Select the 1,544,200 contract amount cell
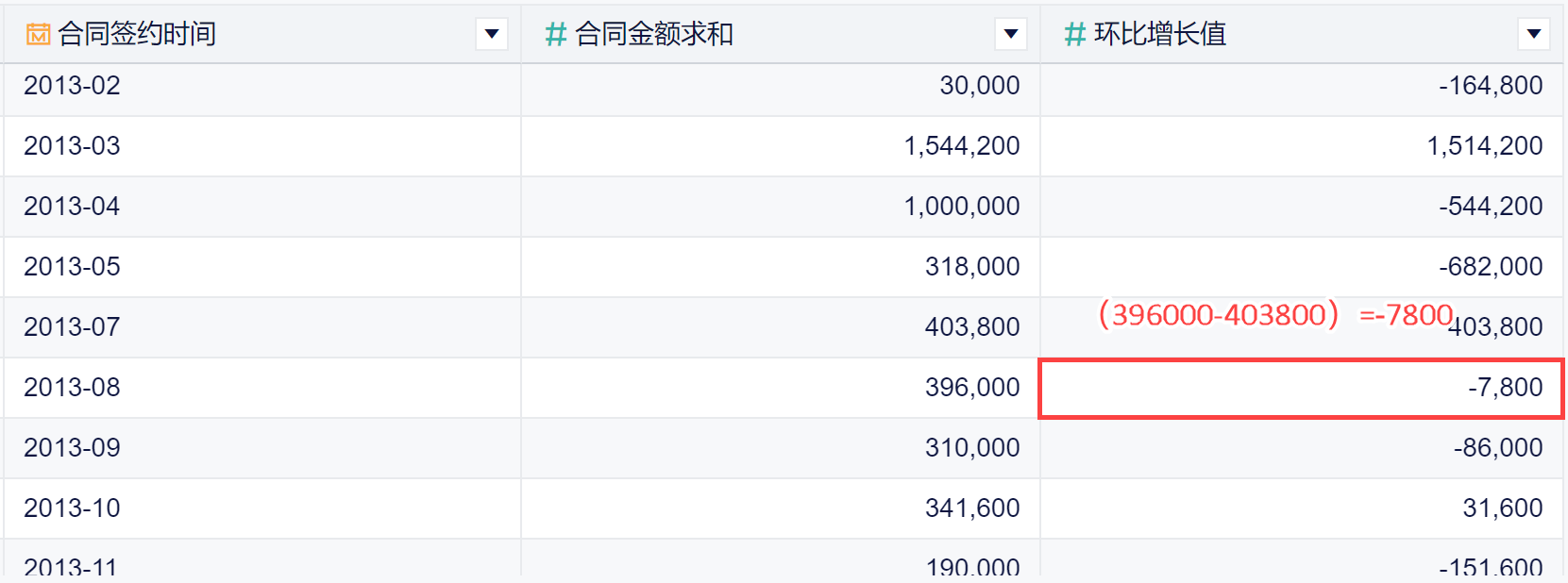The width and height of the screenshot is (1568, 583). click(x=961, y=146)
